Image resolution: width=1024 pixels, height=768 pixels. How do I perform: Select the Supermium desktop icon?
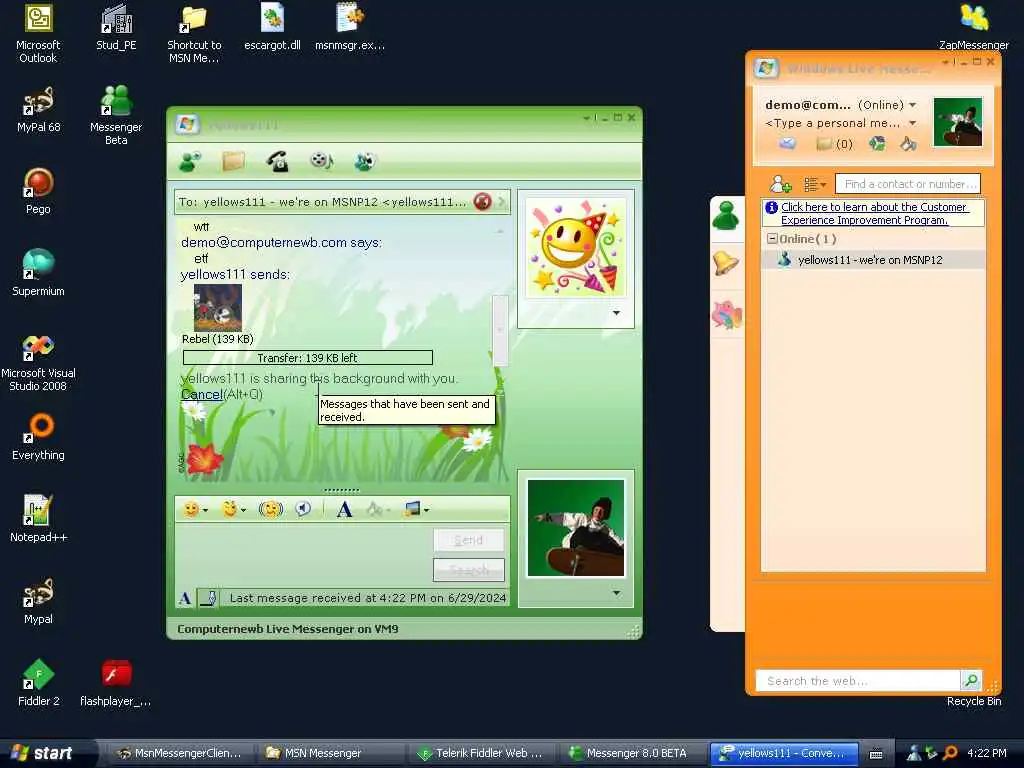[39, 272]
